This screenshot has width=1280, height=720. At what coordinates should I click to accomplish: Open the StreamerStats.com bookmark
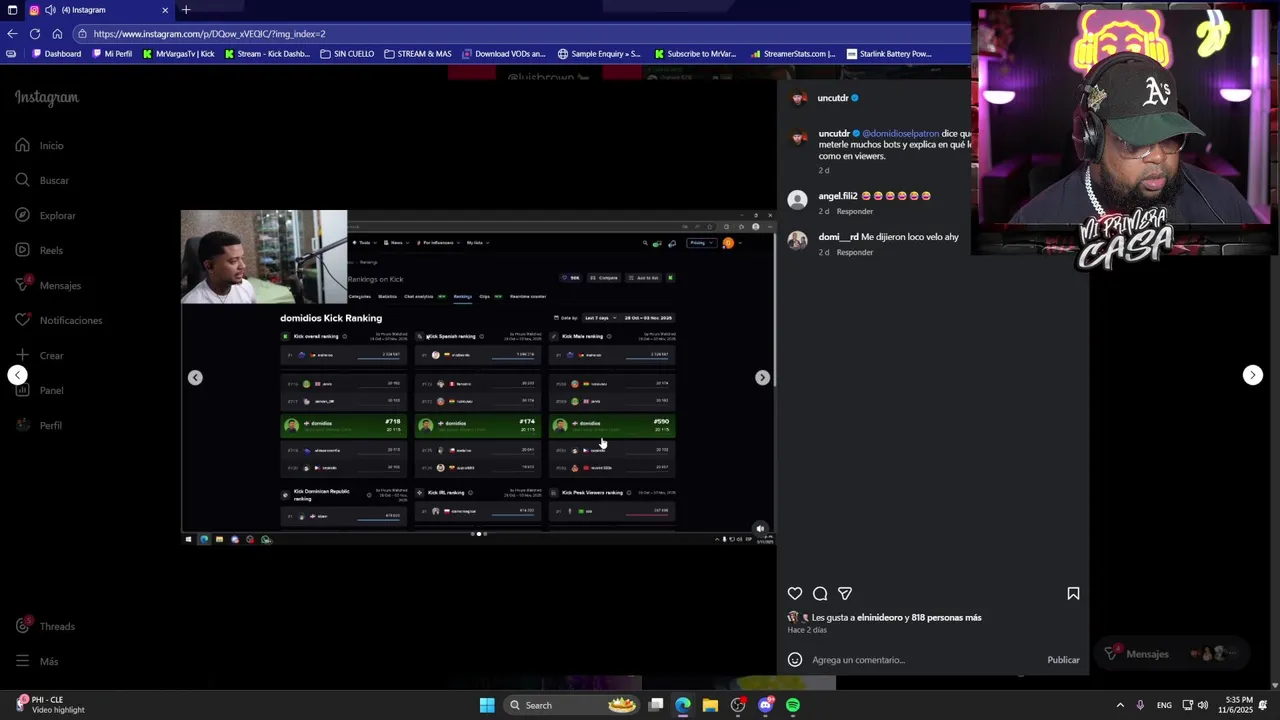tap(792, 54)
